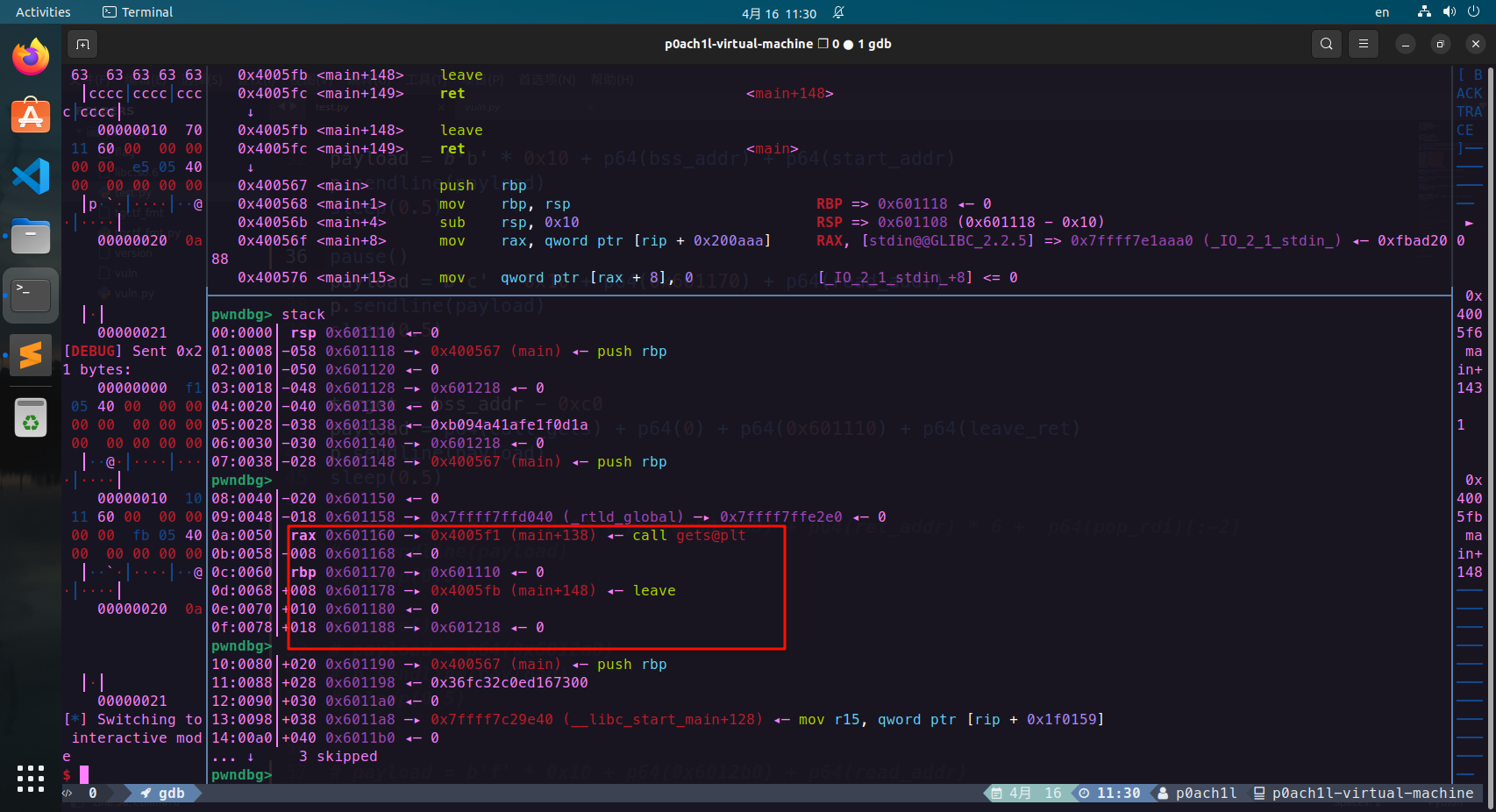Open Visual Studio Code from the dock

31,176
